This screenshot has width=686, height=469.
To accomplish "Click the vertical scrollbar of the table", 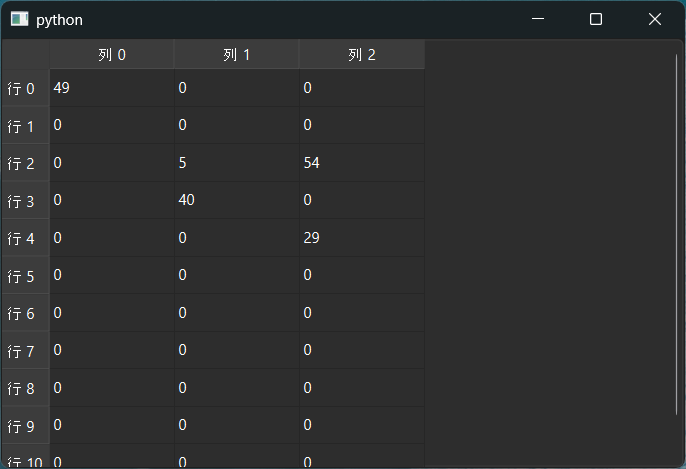I will click(676, 234).
